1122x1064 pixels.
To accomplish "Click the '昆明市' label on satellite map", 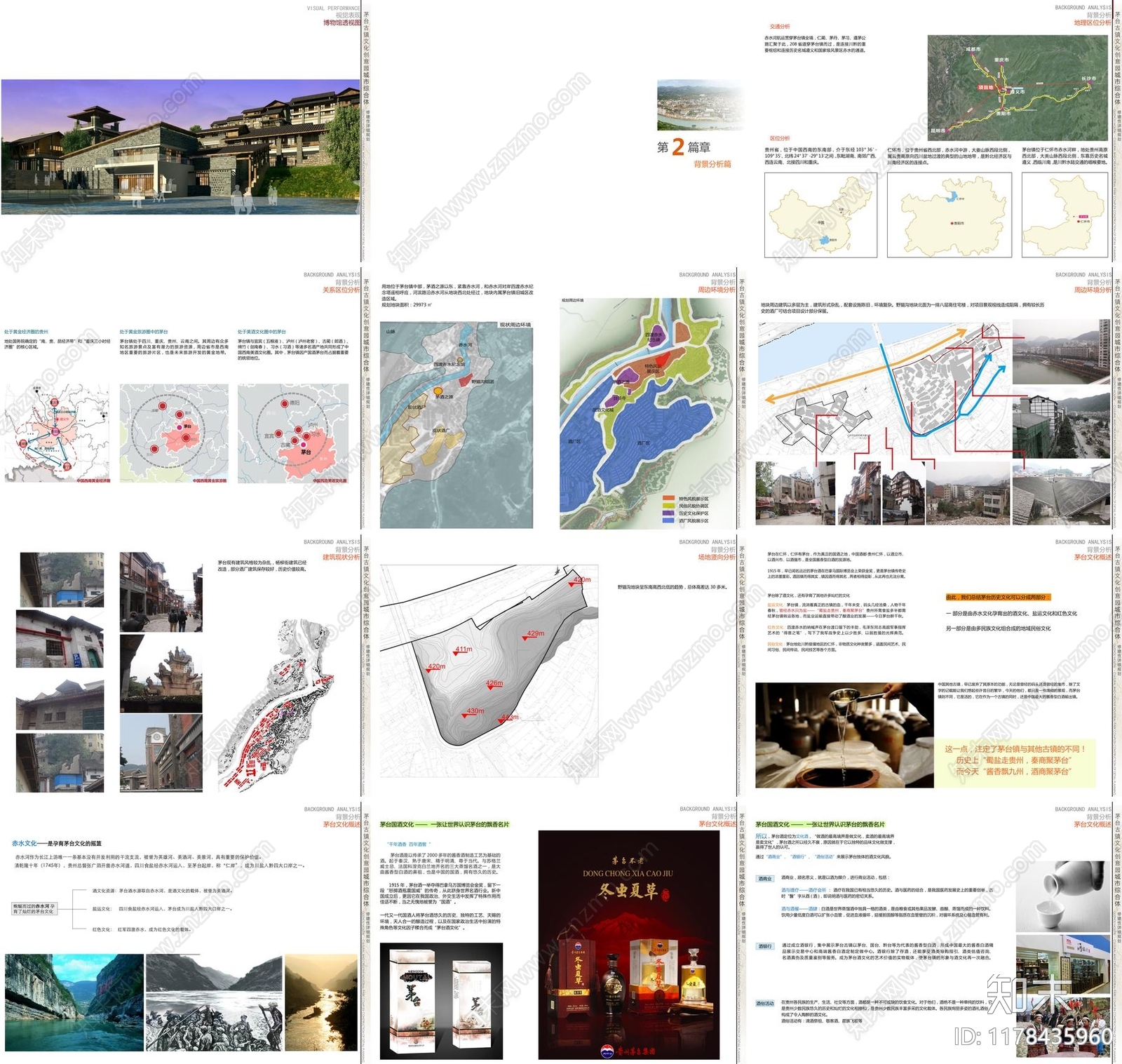I will [938, 130].
